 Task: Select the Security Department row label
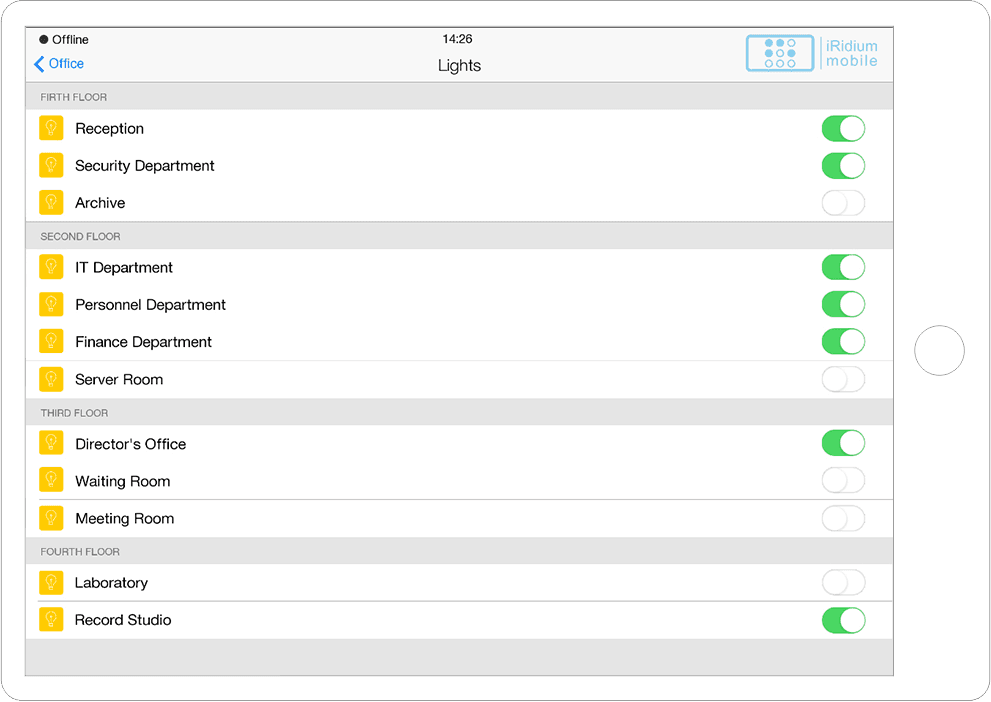145,166
